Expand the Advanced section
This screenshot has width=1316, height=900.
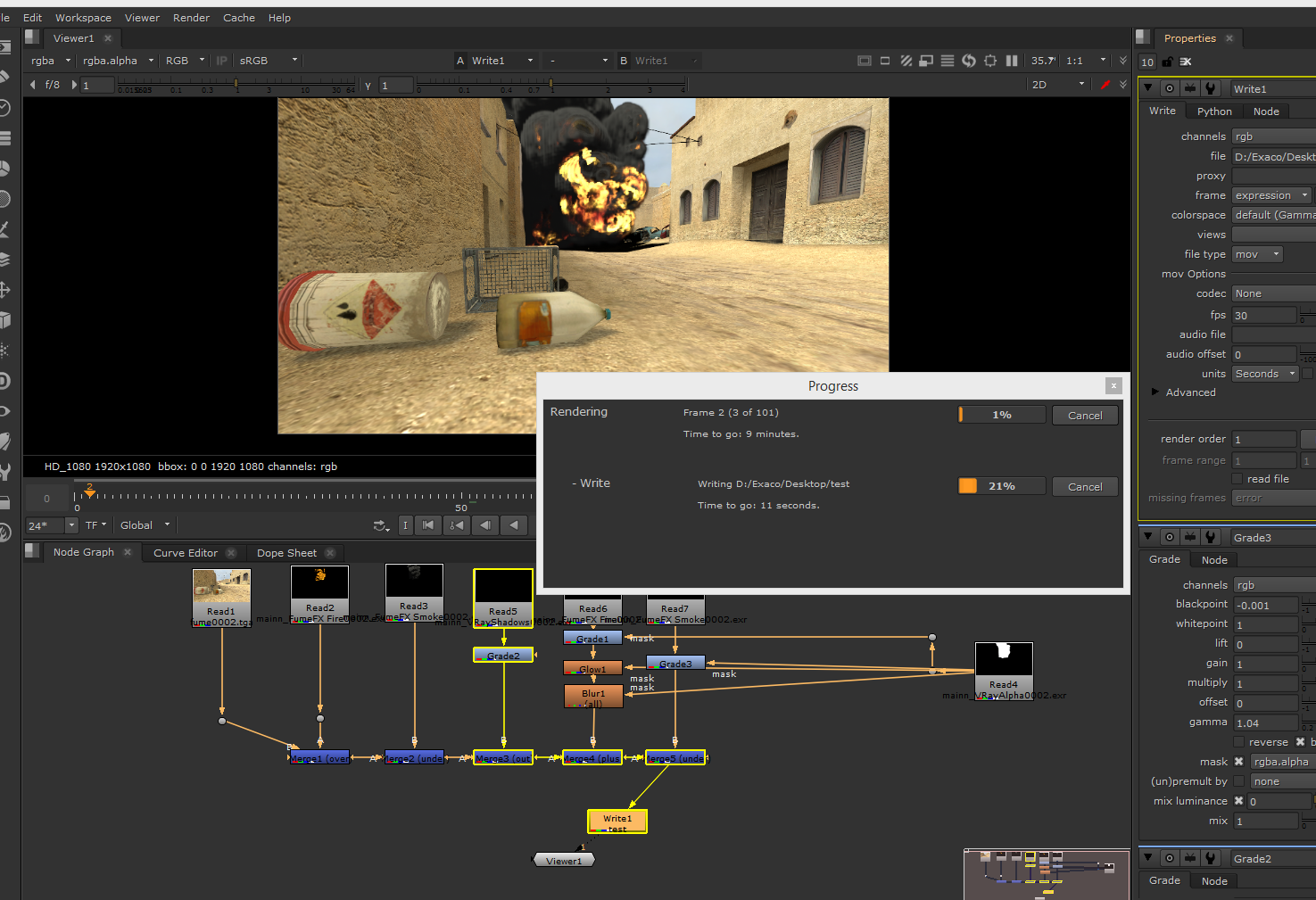pos(1155,392)
